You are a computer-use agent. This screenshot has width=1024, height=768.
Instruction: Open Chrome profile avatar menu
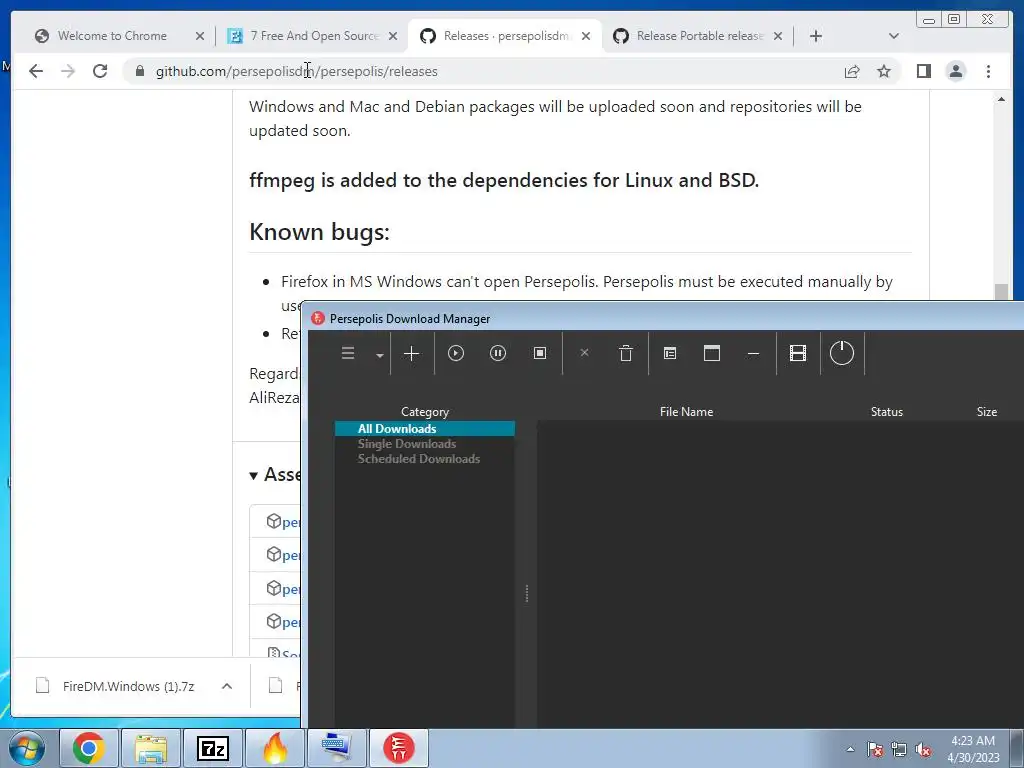955,71
